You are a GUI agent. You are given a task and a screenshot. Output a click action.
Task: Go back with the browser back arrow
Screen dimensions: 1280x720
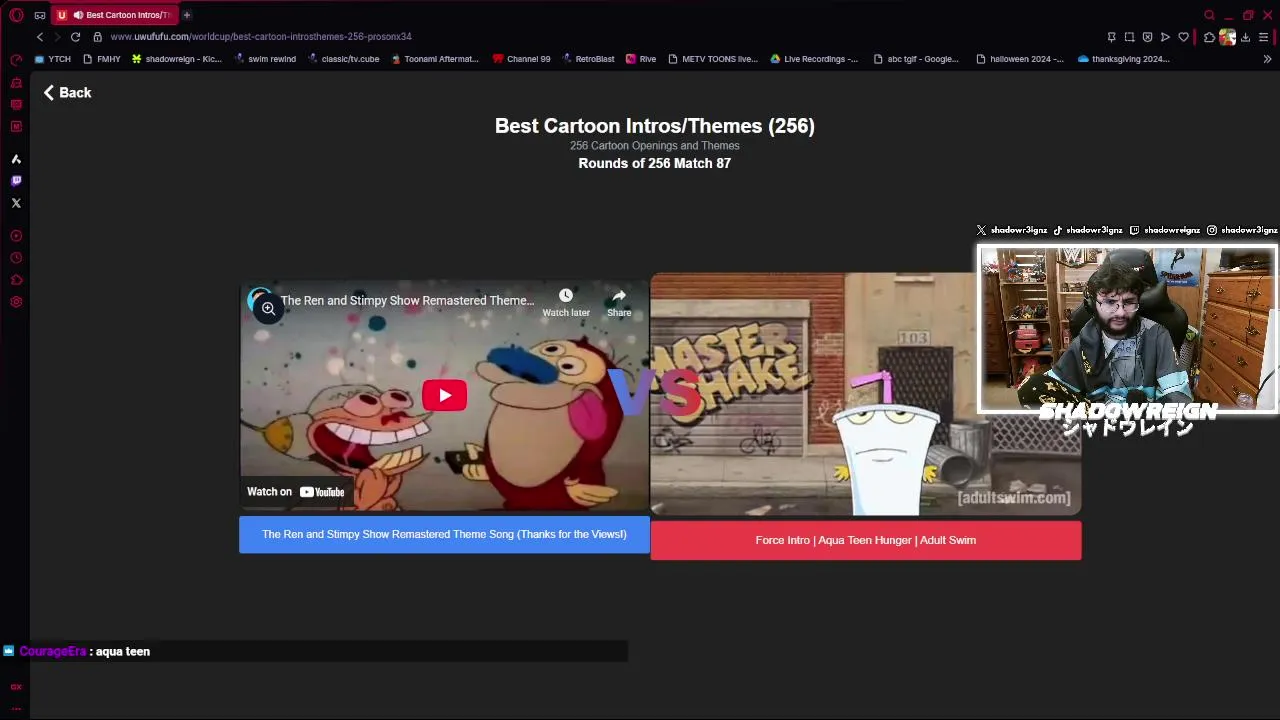tap(40, 37)
